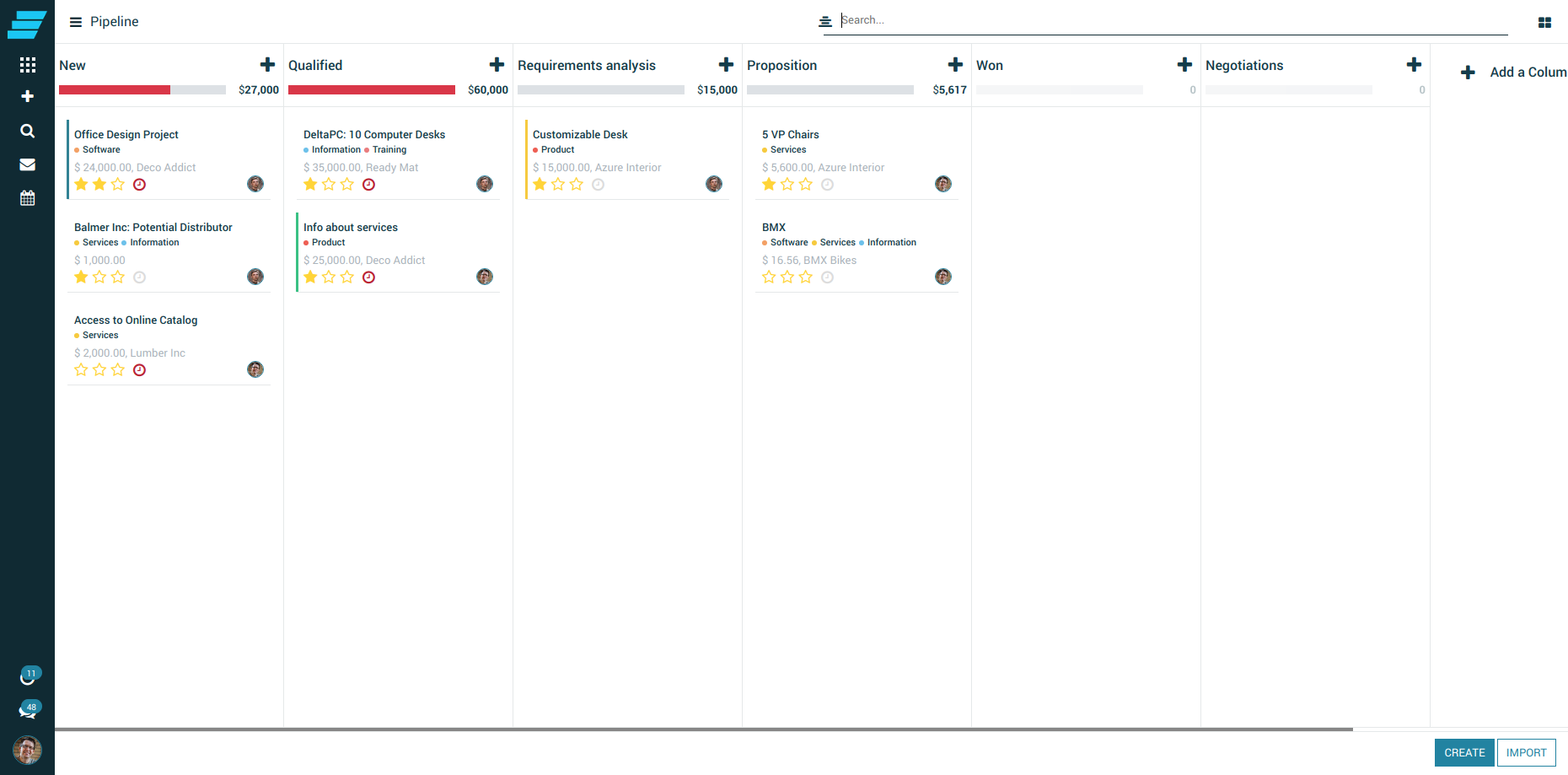Open the calendar icon in sidebar
The width and height of the screenshot is (1568, 775).
click(x=27, y=198)
